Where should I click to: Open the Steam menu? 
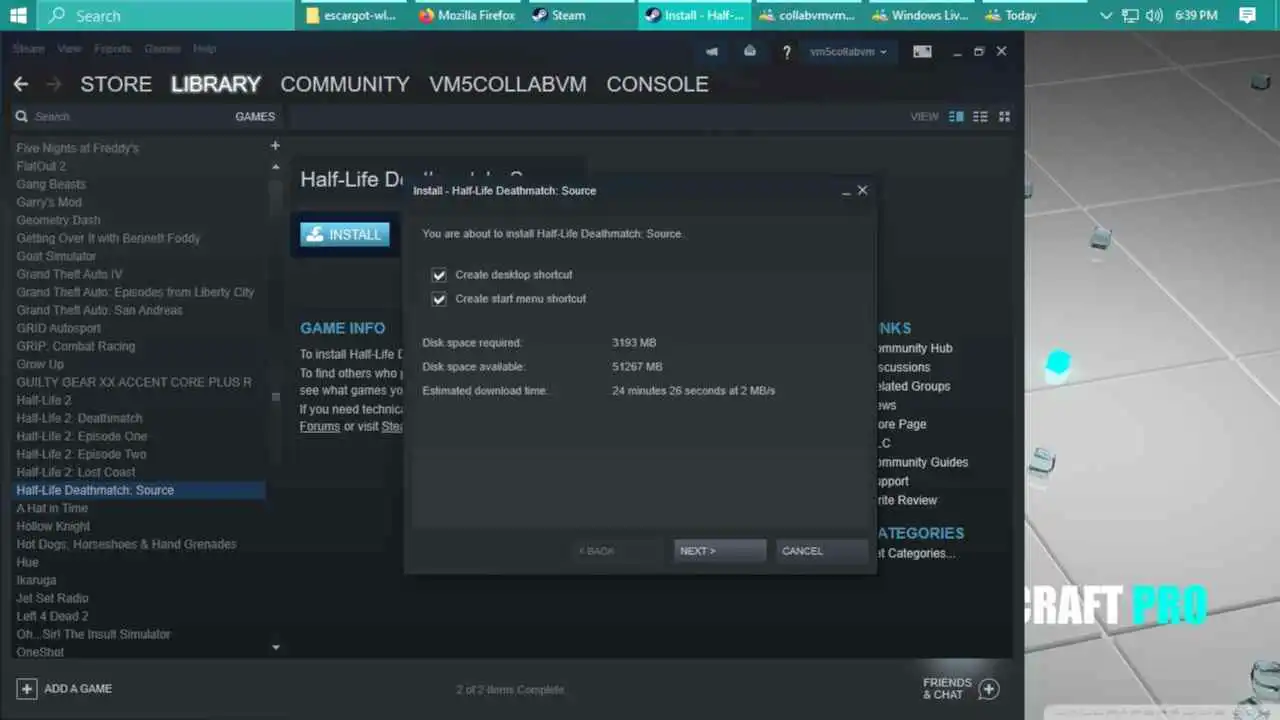(x=28, y=49)
